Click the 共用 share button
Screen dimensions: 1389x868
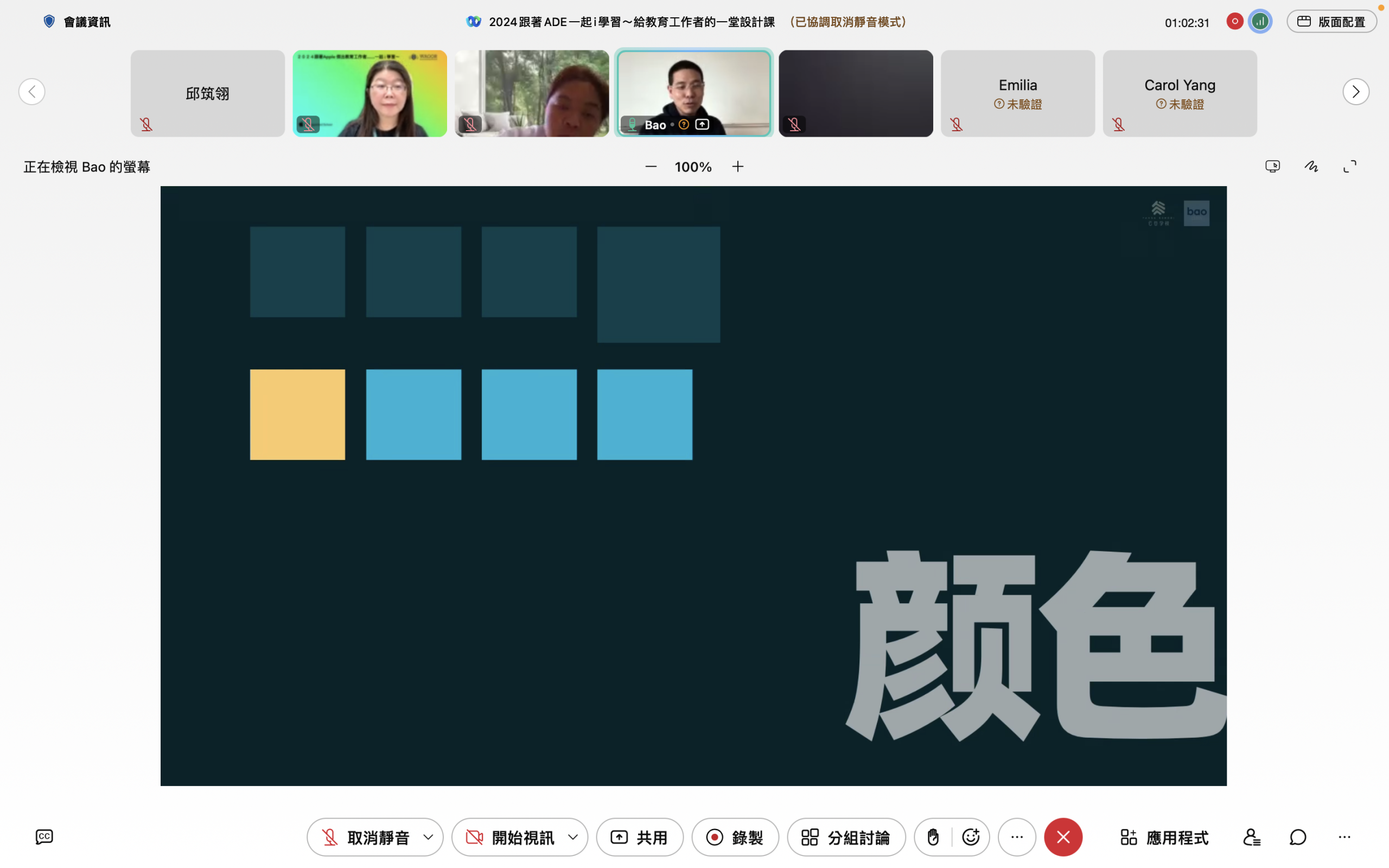pos(639,837)
